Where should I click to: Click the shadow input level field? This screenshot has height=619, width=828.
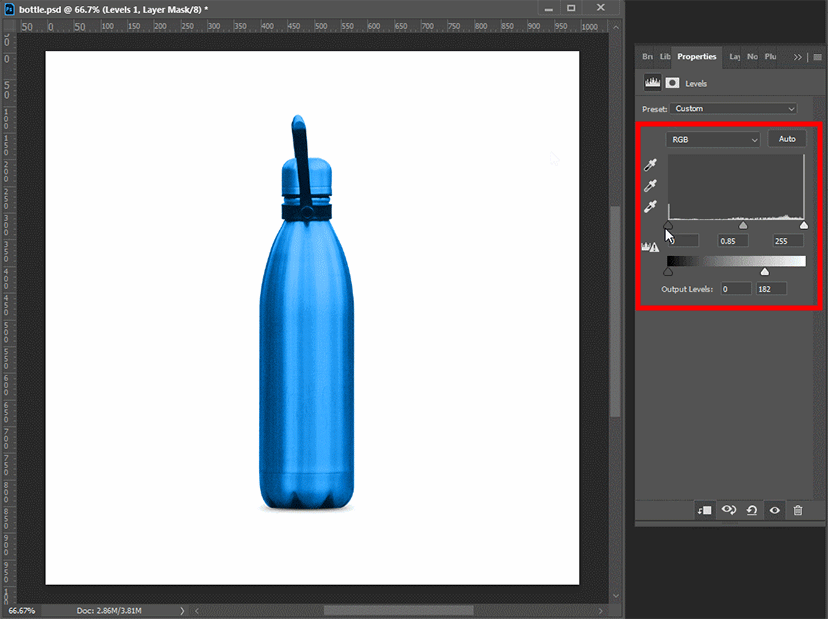(x=683, y=241)
